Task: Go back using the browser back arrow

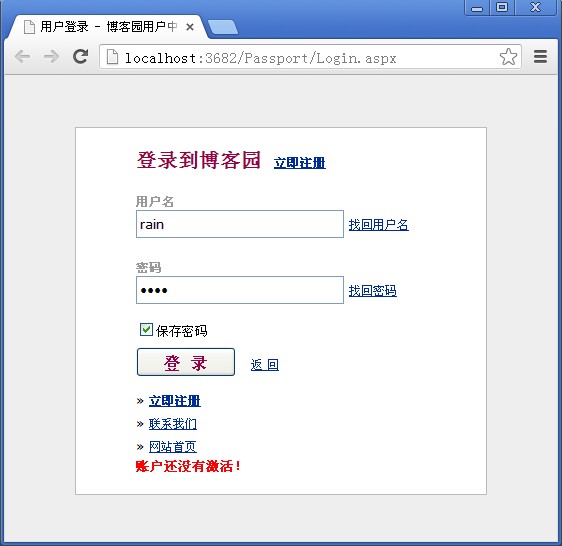Action: coord(23,57)
